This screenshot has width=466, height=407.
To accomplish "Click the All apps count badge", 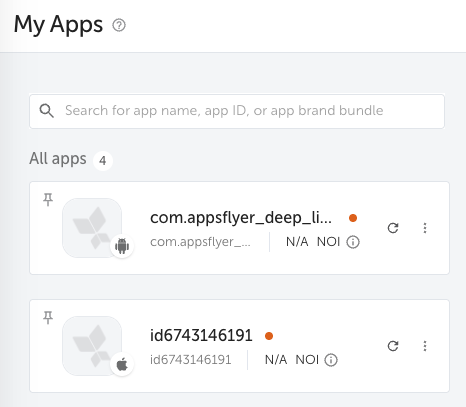I will click(x=103, y=161).
